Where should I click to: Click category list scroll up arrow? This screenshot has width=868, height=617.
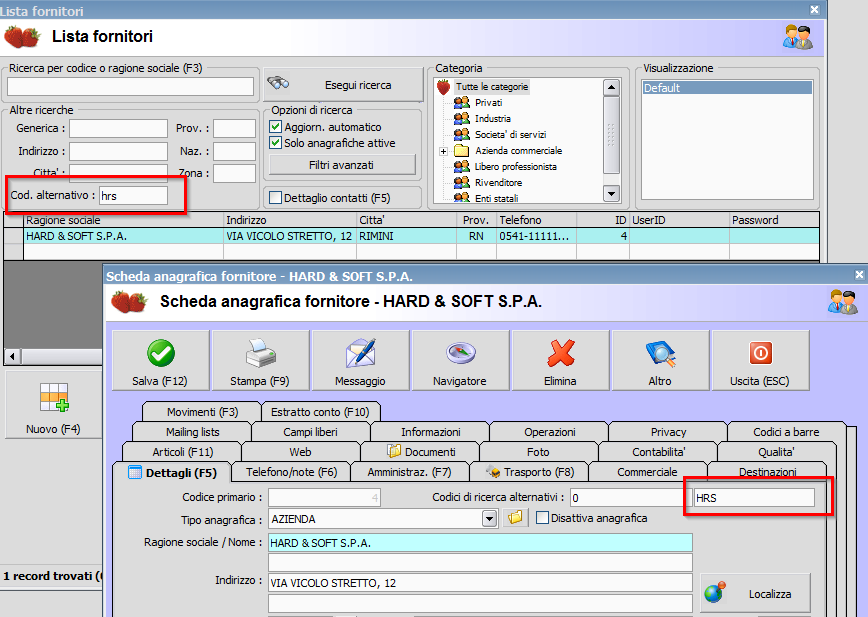coord(611,87)
